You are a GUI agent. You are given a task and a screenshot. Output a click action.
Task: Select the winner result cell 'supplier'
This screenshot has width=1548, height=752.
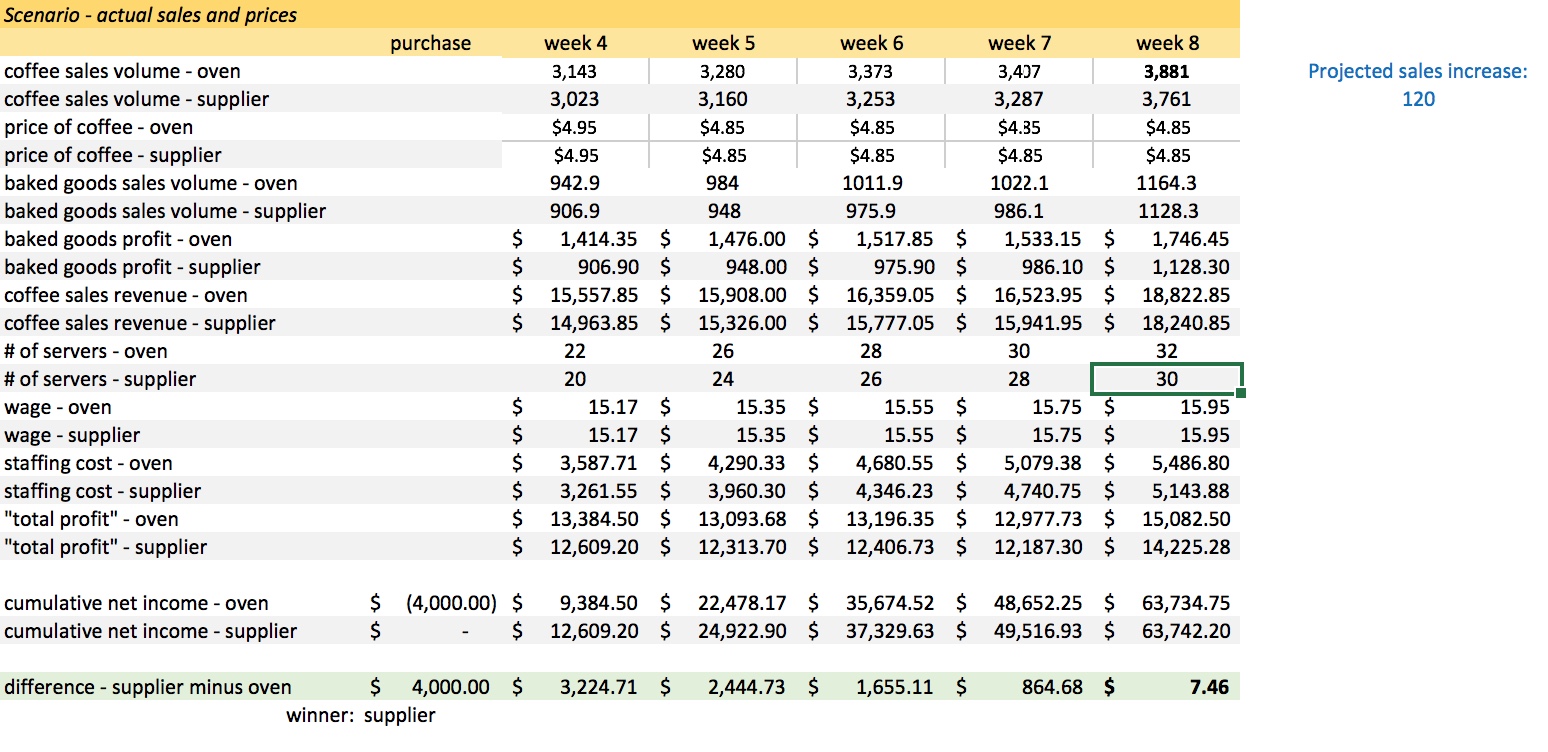400,715
